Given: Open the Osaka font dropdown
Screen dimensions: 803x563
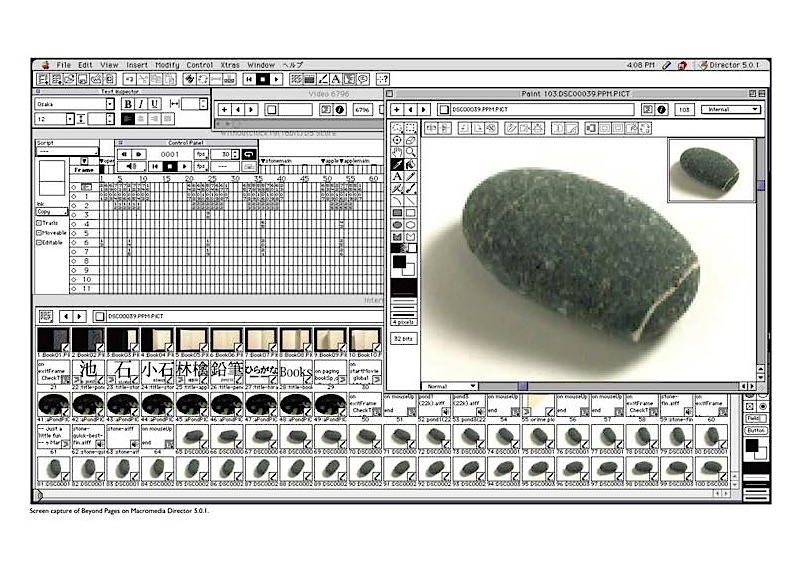Looking at the screenshot, I should pos(110,104).
